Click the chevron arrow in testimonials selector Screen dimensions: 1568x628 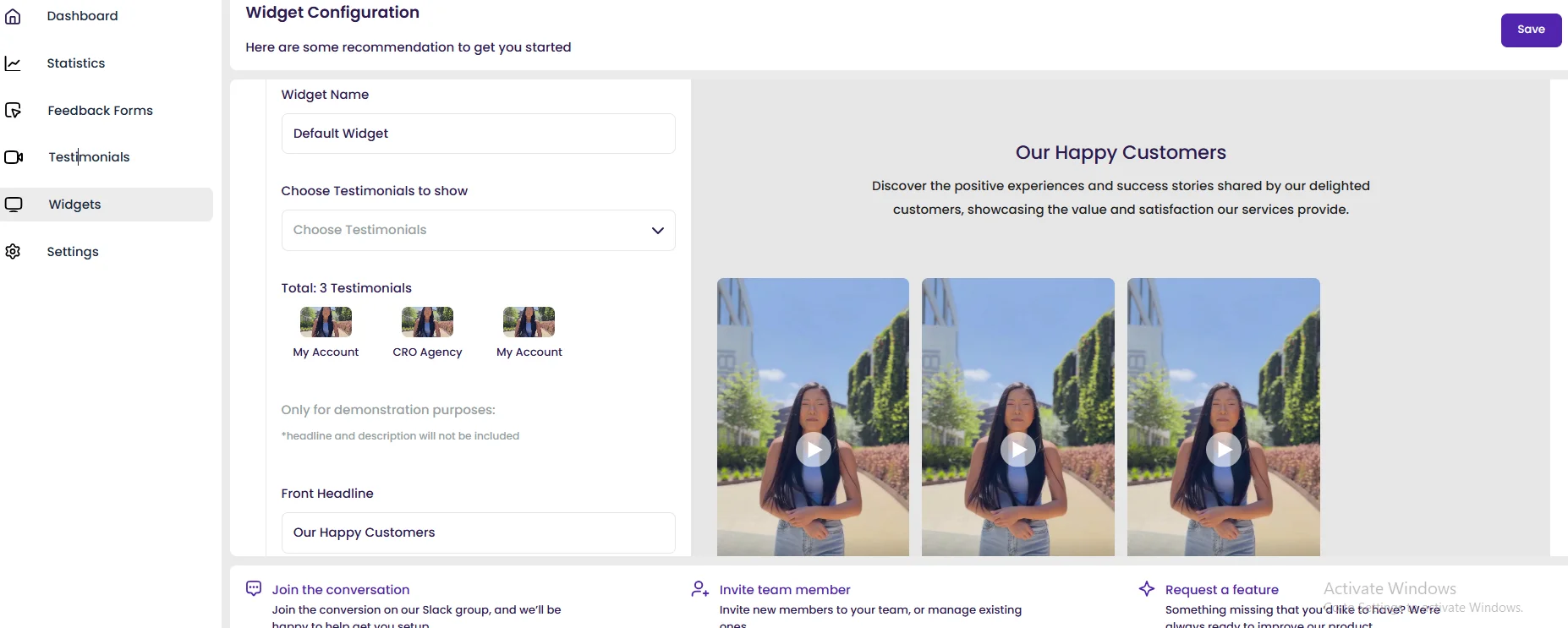[657, 231]
